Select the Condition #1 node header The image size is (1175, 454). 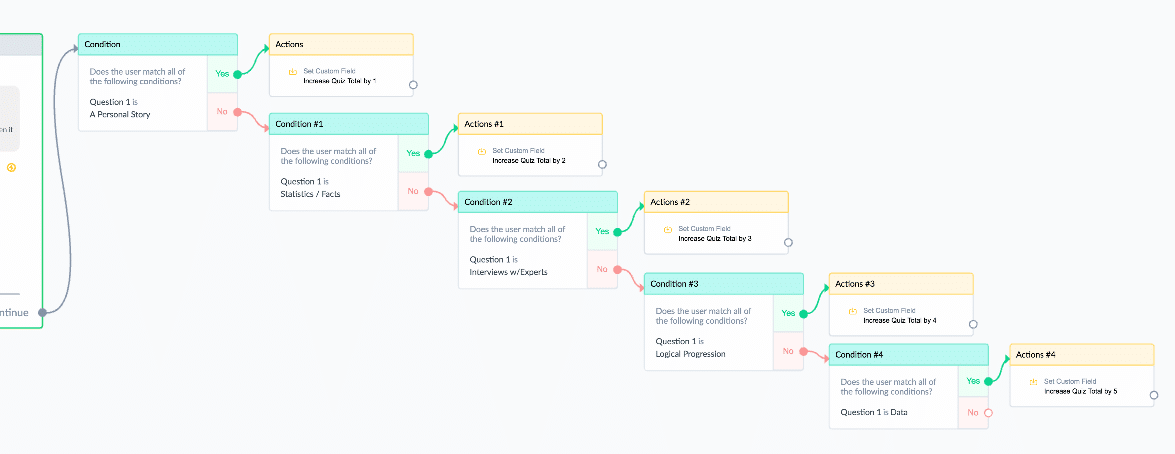349,124
